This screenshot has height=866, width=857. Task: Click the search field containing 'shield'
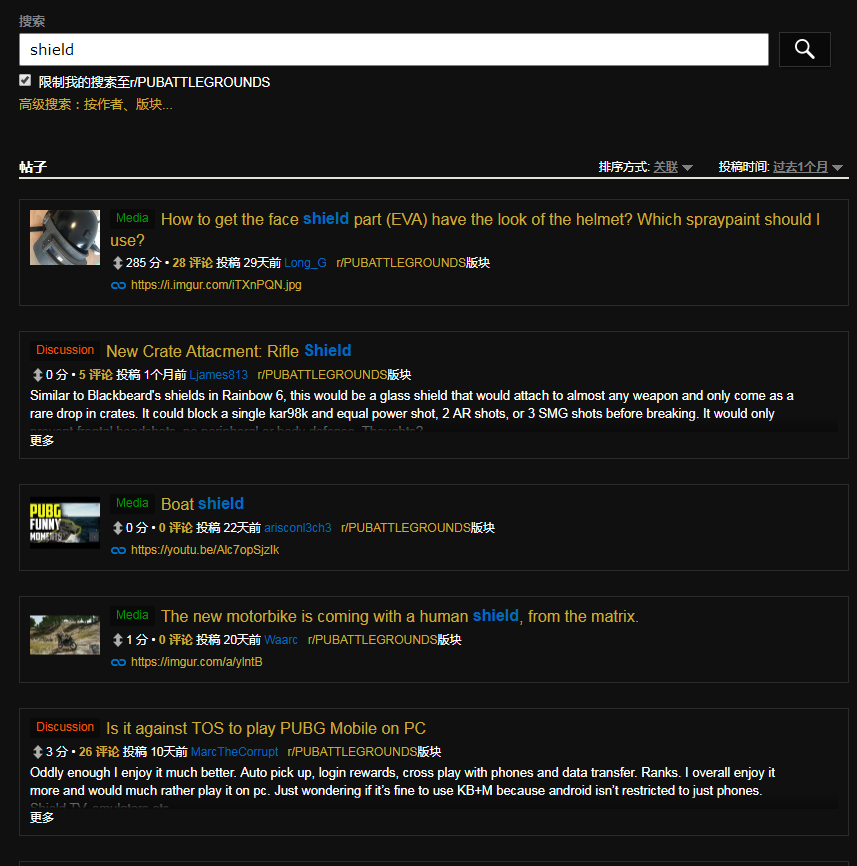393,49
